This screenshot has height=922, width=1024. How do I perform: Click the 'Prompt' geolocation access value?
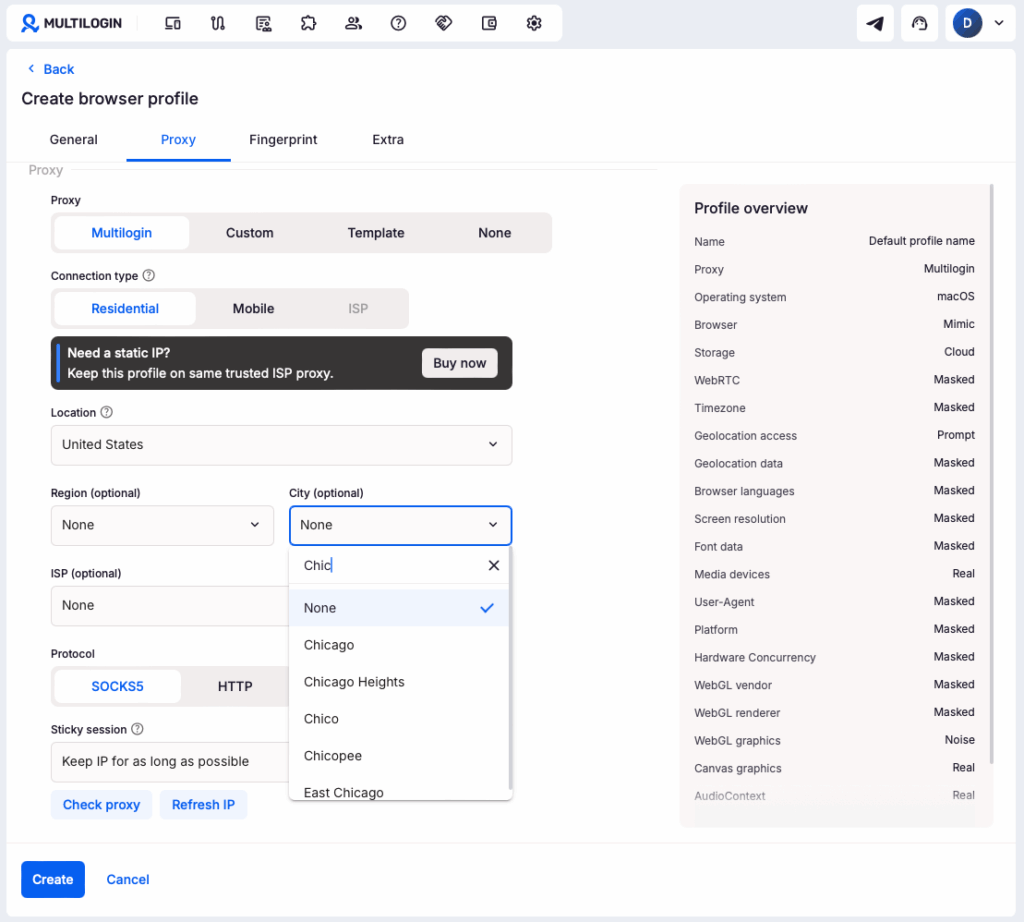[x=955, y=435]
